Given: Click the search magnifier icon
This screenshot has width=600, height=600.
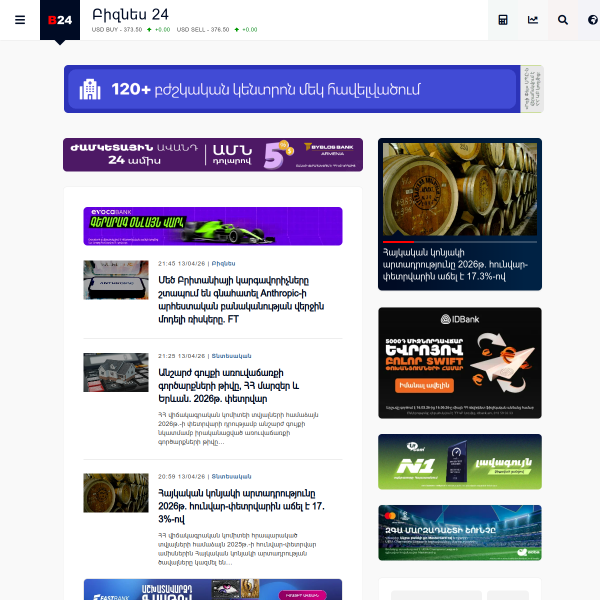Looking at the screenshot, I should [563, 20].
